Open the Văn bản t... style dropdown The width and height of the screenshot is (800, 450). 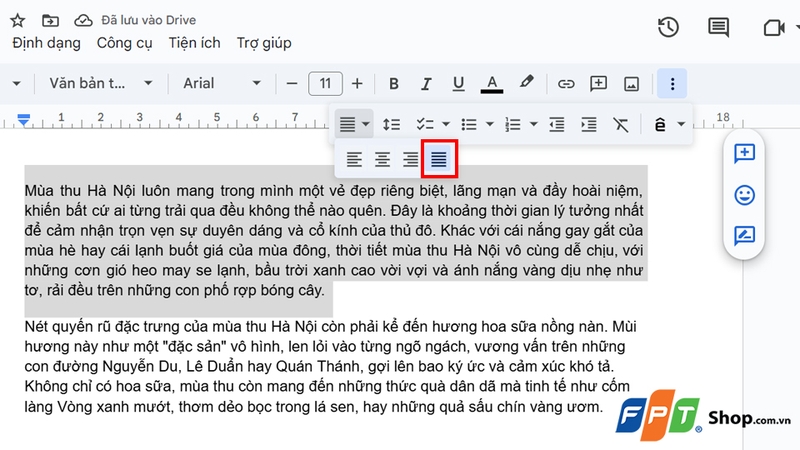click(x=101, y=83)
